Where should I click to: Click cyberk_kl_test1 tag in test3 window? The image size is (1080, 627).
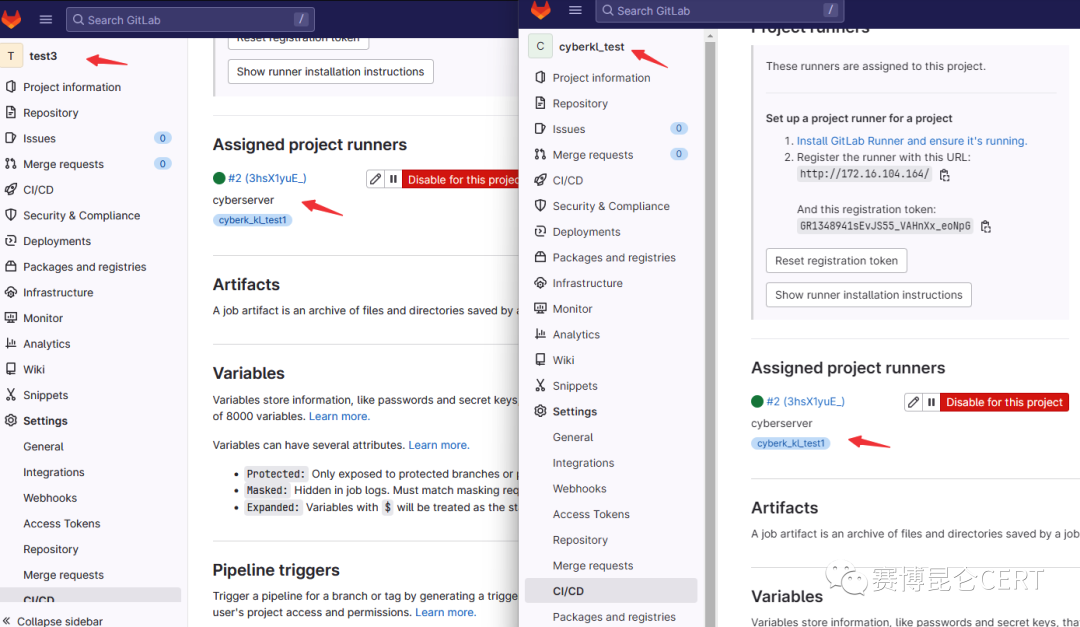(252, 220)
